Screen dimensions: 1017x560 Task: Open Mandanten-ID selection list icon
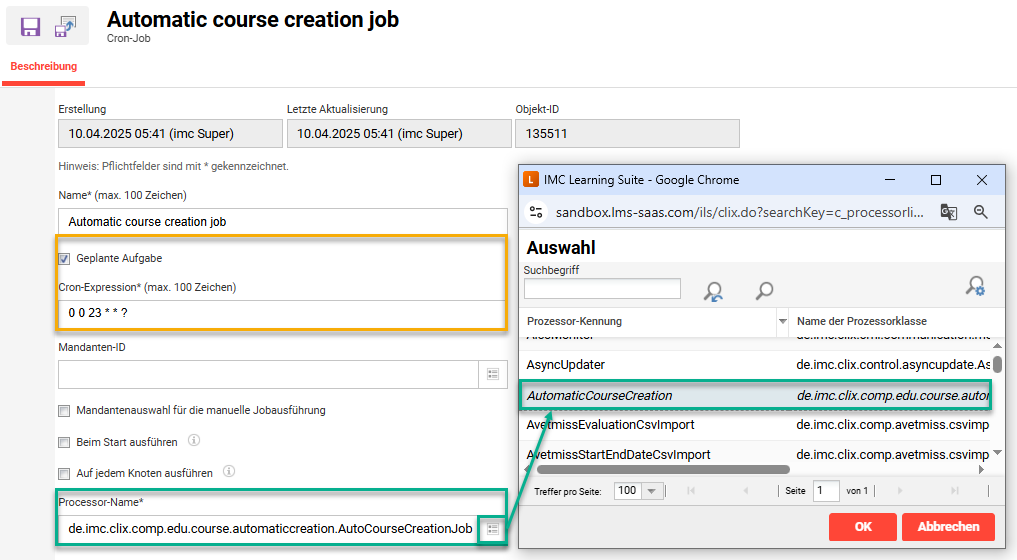coord(492,374)
